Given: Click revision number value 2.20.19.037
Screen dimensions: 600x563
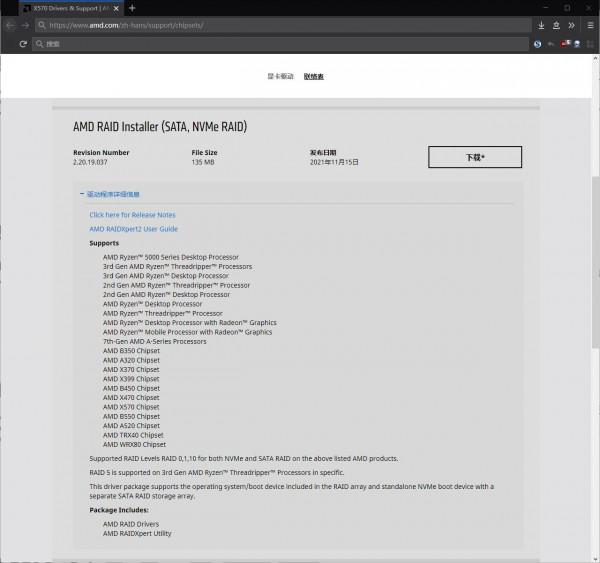Looking at the screenshot, I should pyautogui.click(x=90, y=162).
